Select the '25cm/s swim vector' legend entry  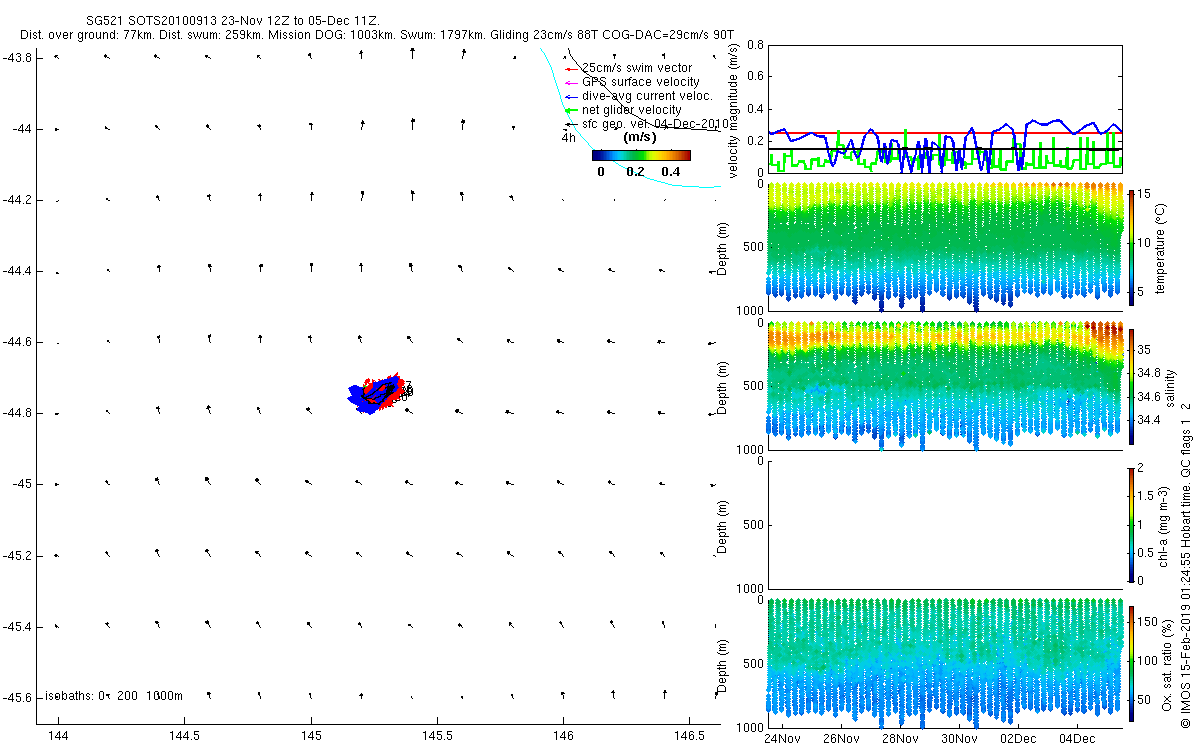tap(637, 68)
